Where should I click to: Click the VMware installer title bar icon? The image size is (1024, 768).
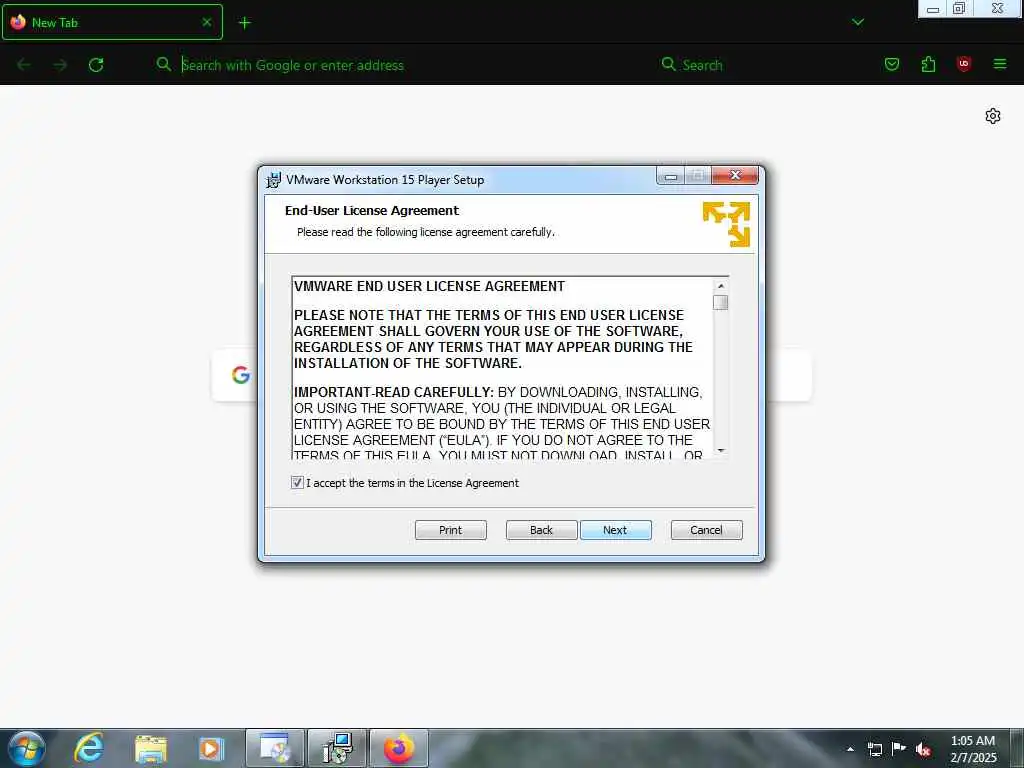pyautogui.click(x=274, y=180)
